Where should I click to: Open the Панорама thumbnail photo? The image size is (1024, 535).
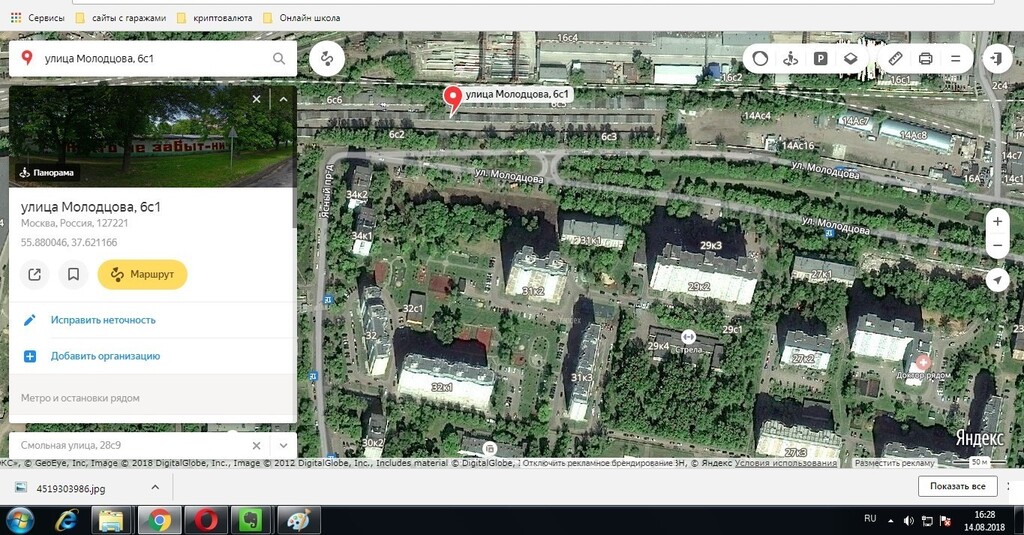[150, 135]
